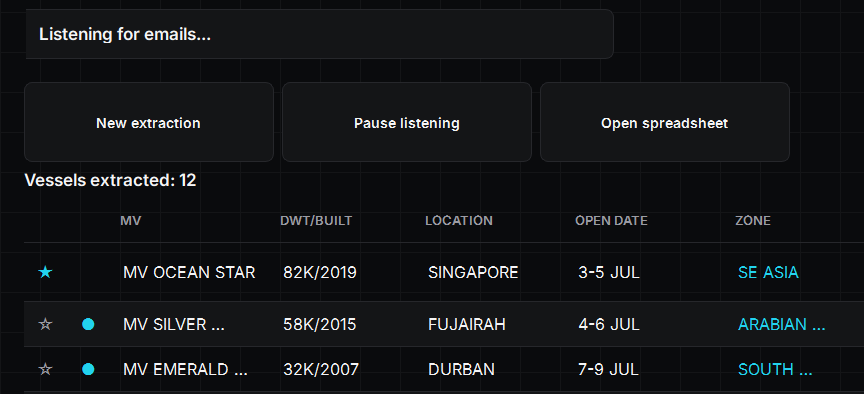The image size is (864, 394).
Task: Select the 32K/2007 DWT cell
Action: [321, 369]
